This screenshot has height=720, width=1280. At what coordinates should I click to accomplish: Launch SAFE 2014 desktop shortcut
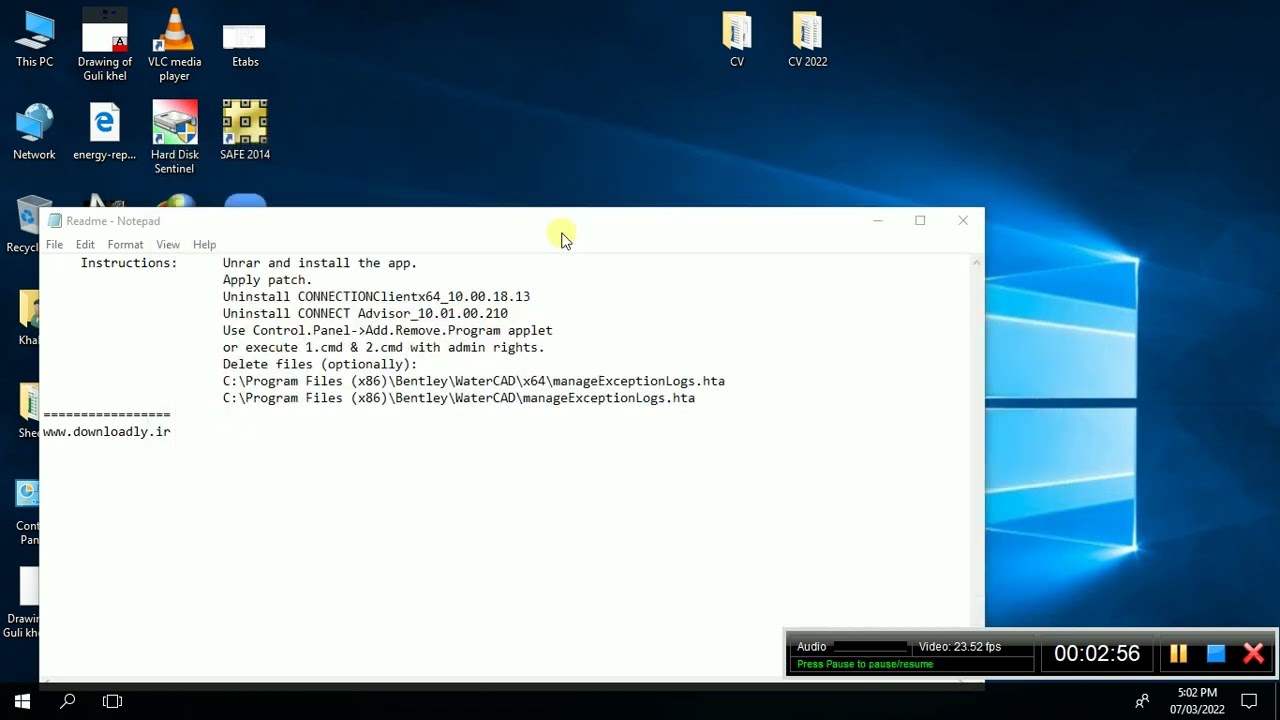[245, 131]
